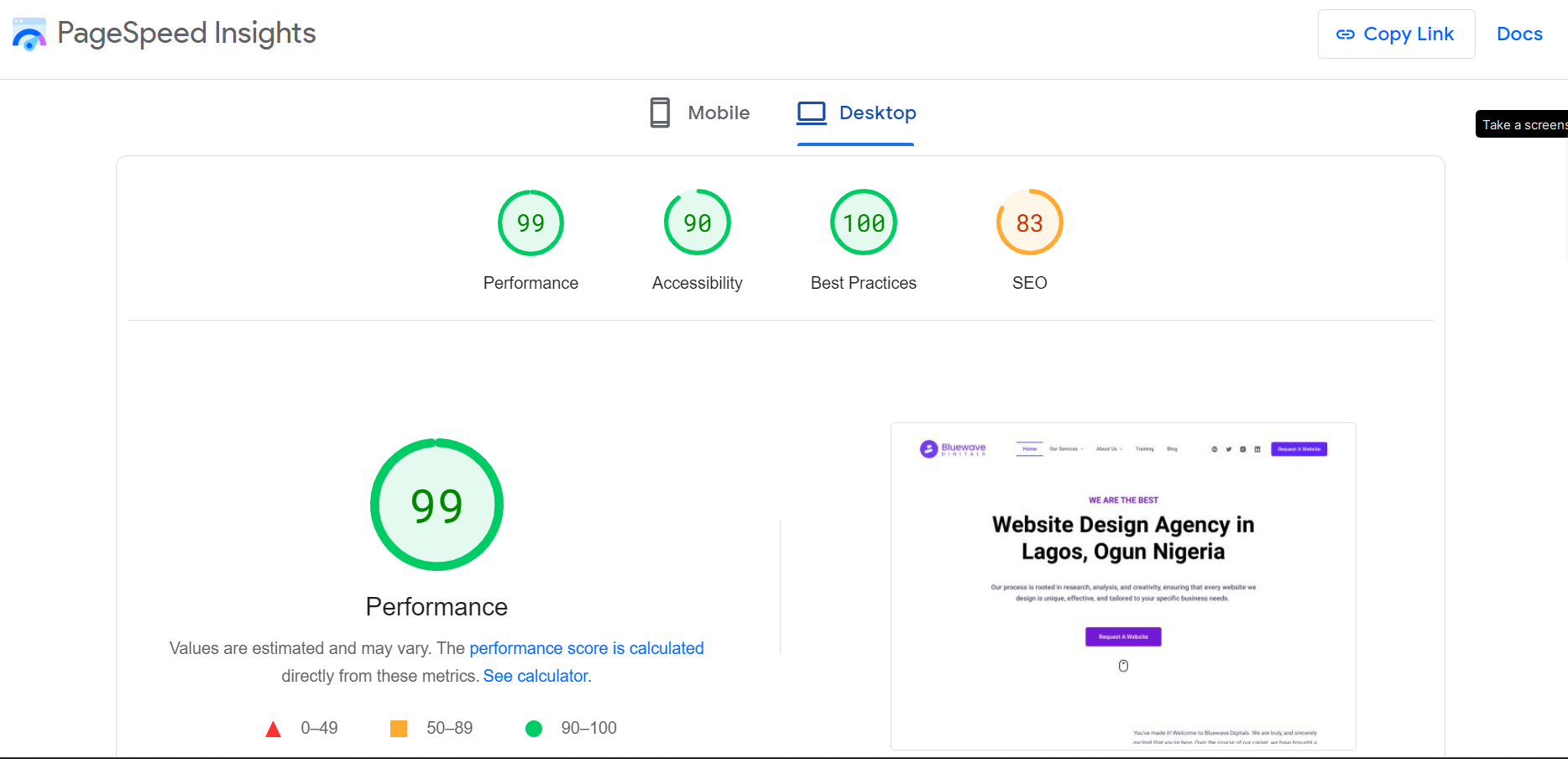The image size is (1568, 759).
Task: Click the green 90–100 legend dot
Action: click(x=534, y=728)
